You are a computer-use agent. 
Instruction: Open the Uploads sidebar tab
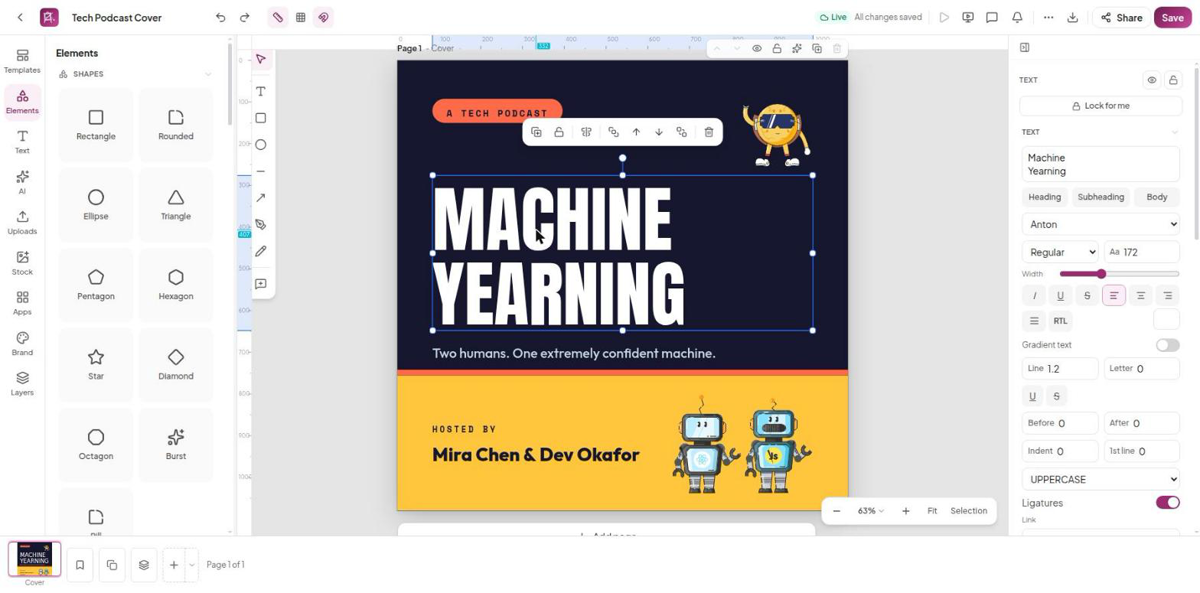[x=22, y=222]
